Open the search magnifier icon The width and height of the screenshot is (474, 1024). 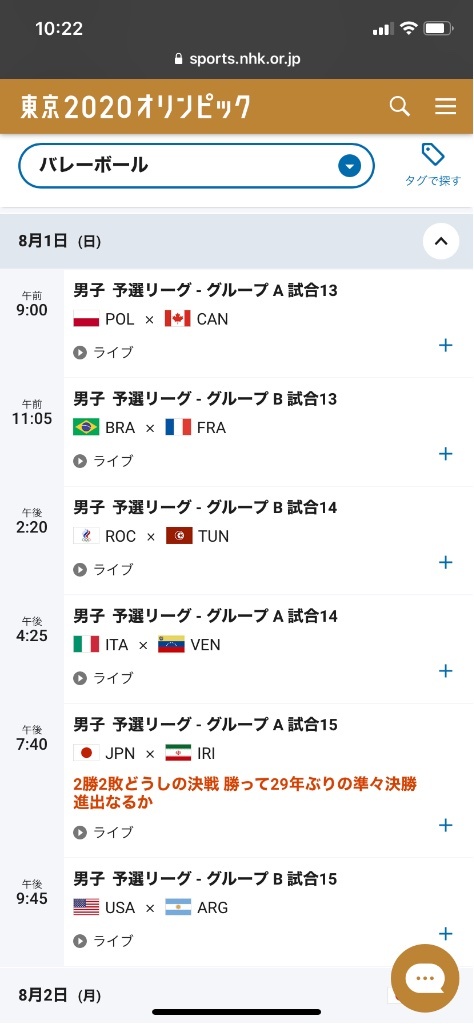pos(400,106)
